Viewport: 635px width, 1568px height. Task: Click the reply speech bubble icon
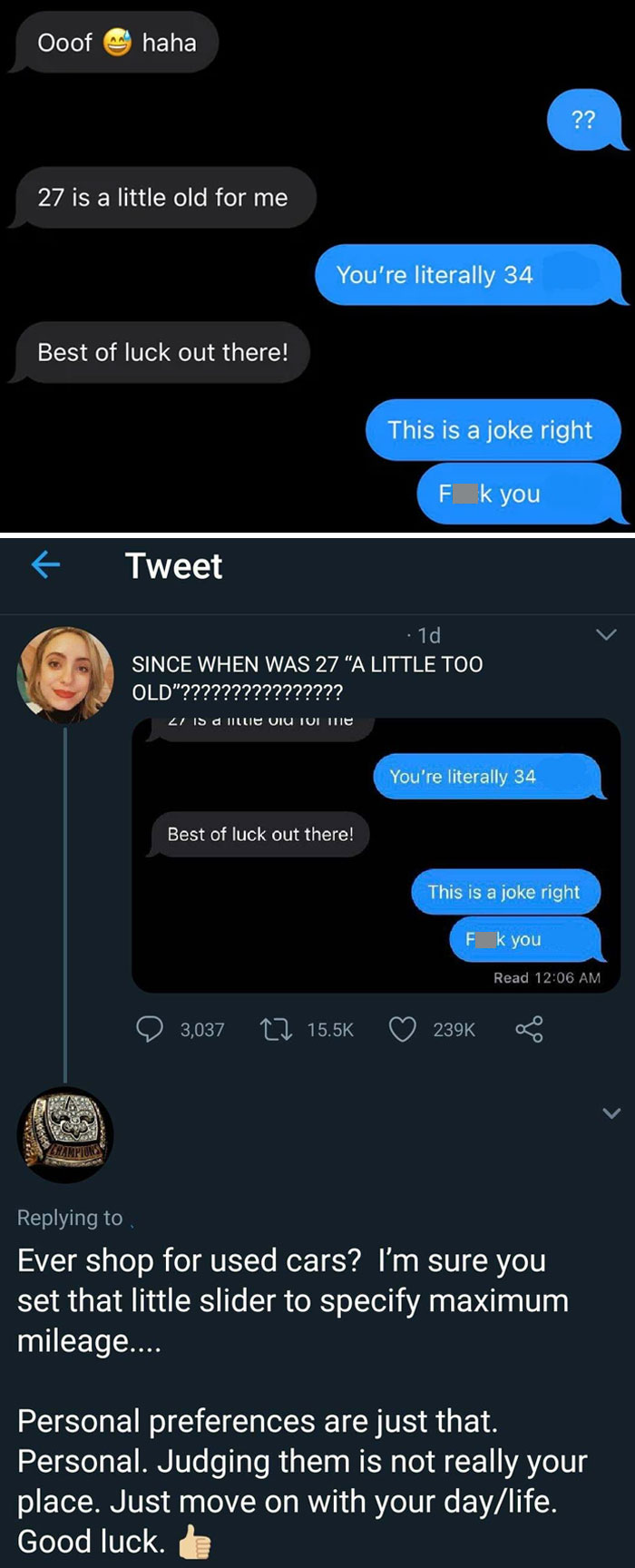click(149, 1029)
